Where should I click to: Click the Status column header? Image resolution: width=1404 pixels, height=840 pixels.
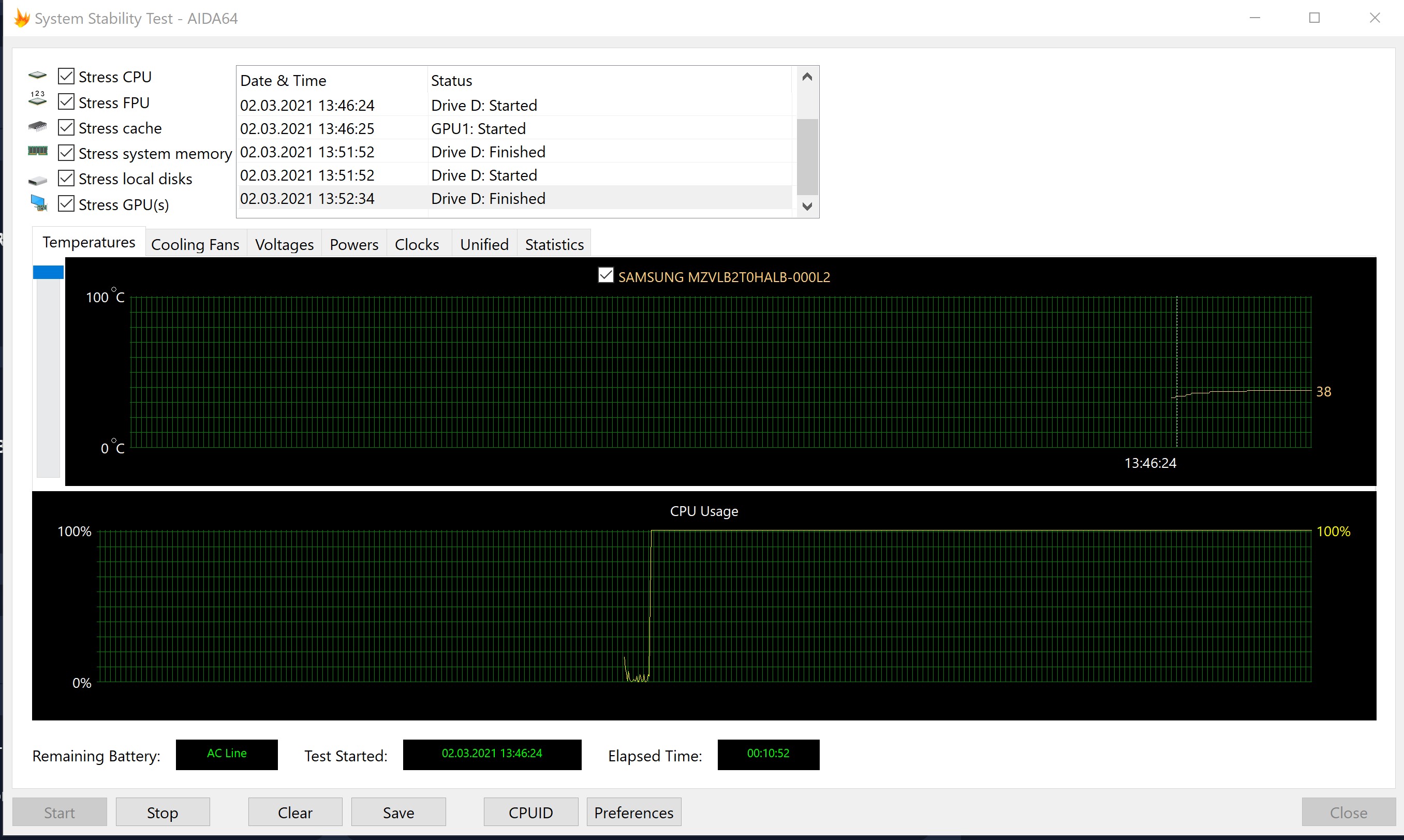tap(610, 80)
